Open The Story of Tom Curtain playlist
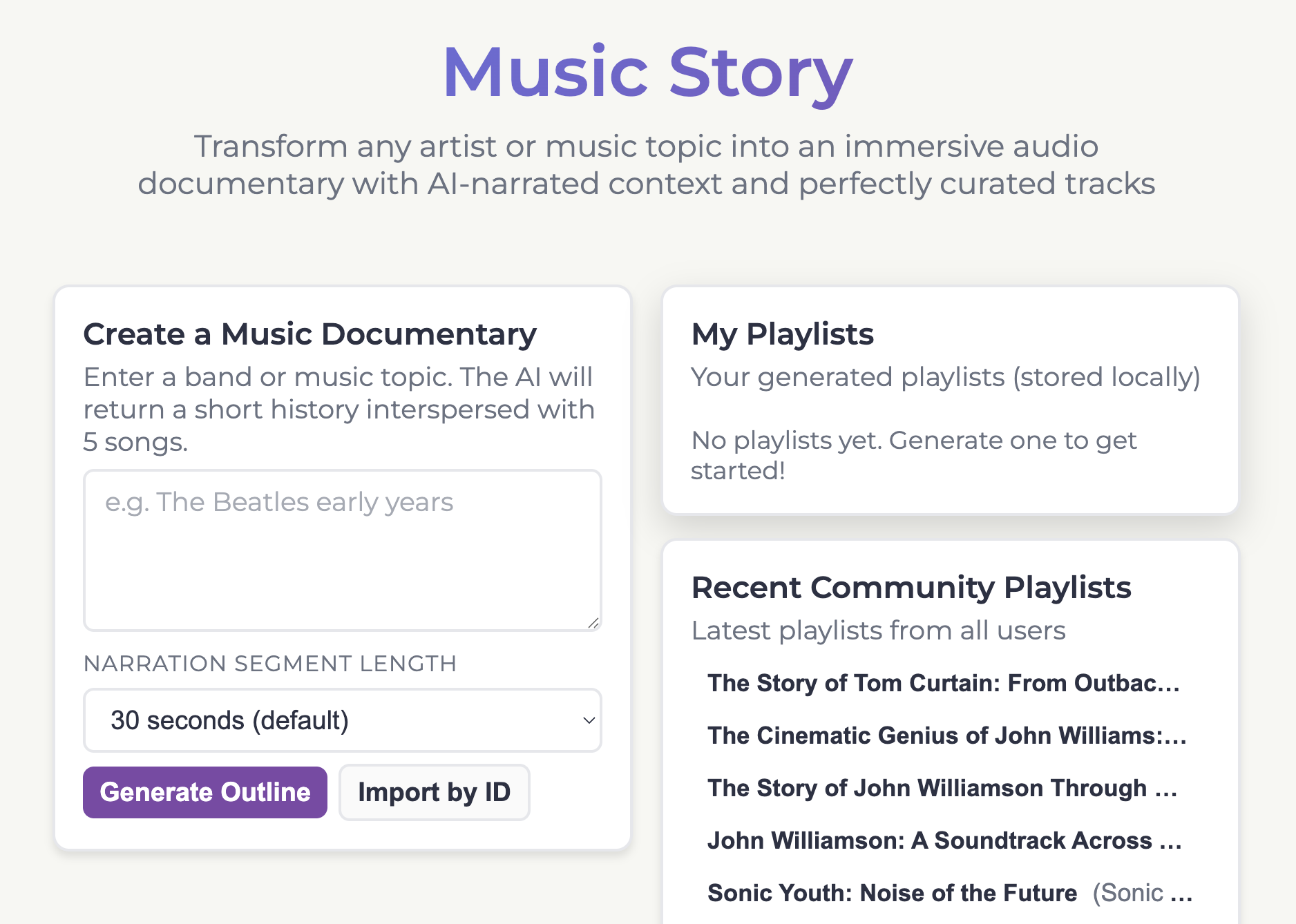Image resolution: width=1296 pixels, height=924 pixels. point(943,683)
